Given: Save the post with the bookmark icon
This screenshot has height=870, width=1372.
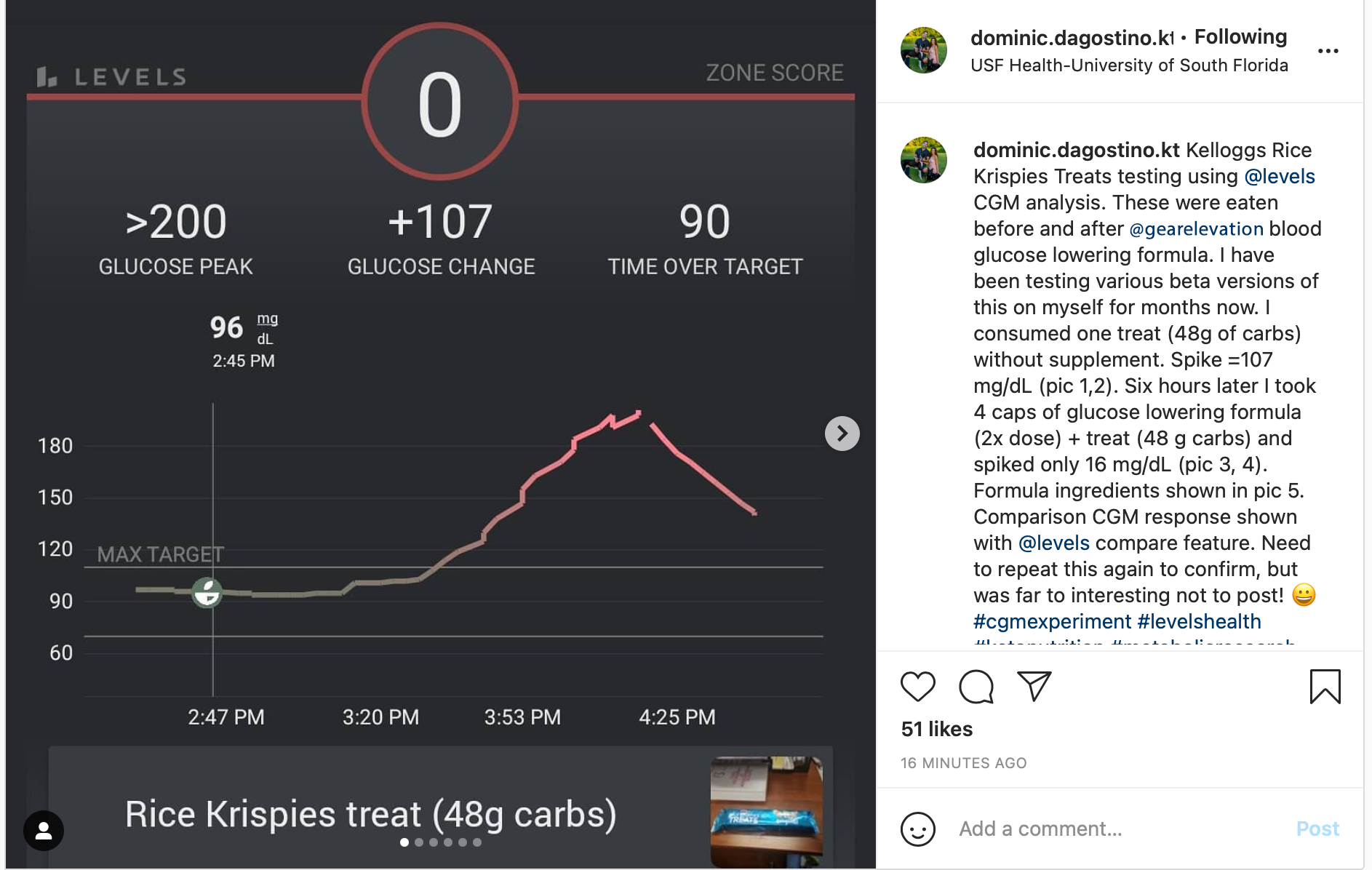Looking at the screenshot, I should (1325, 686).
